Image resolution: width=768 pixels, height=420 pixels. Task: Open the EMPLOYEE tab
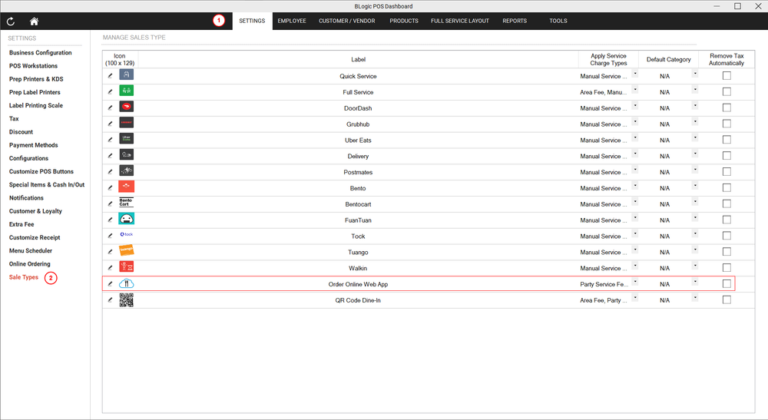click(291, 21)
